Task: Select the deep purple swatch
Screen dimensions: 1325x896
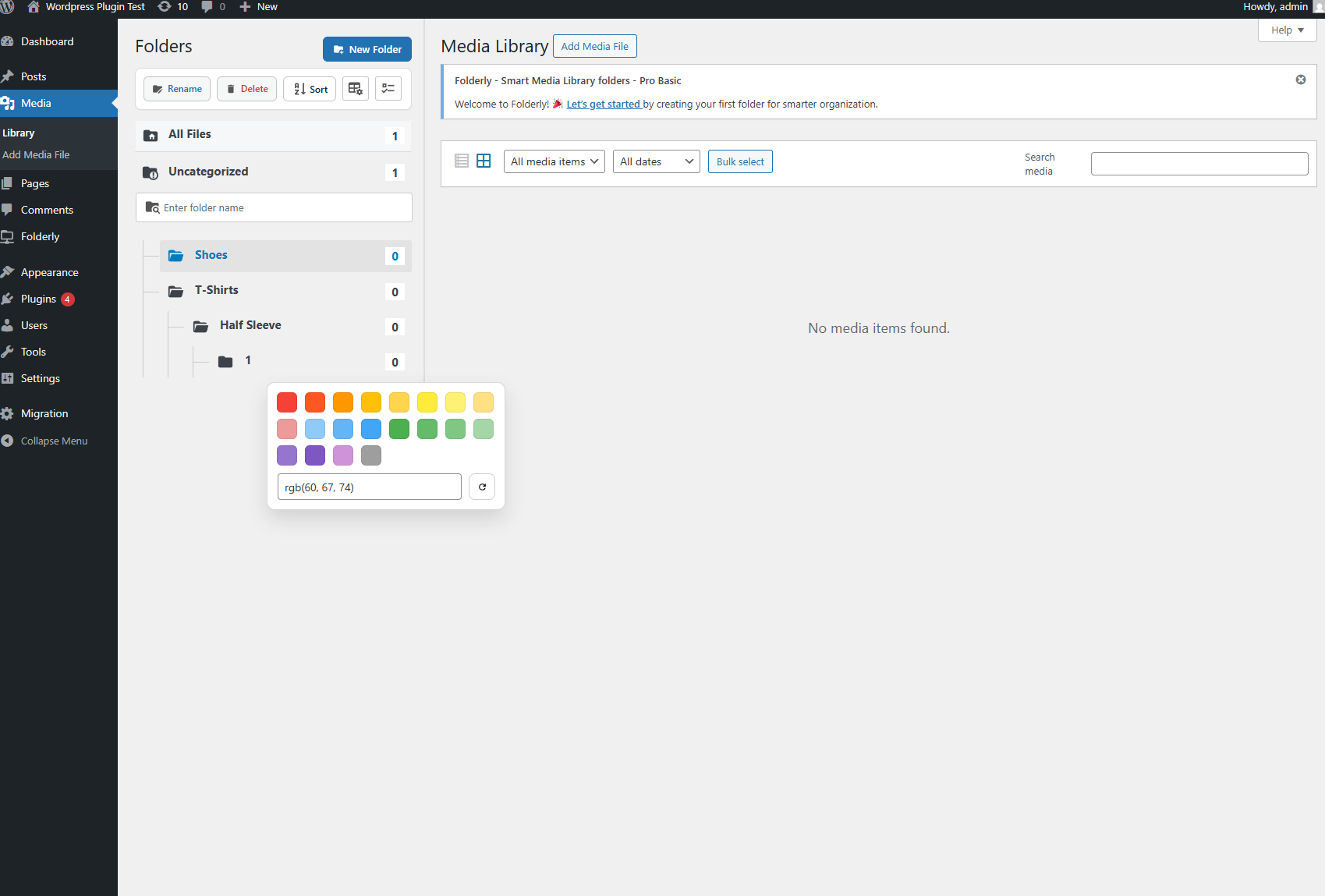Action: pos(315,455)
